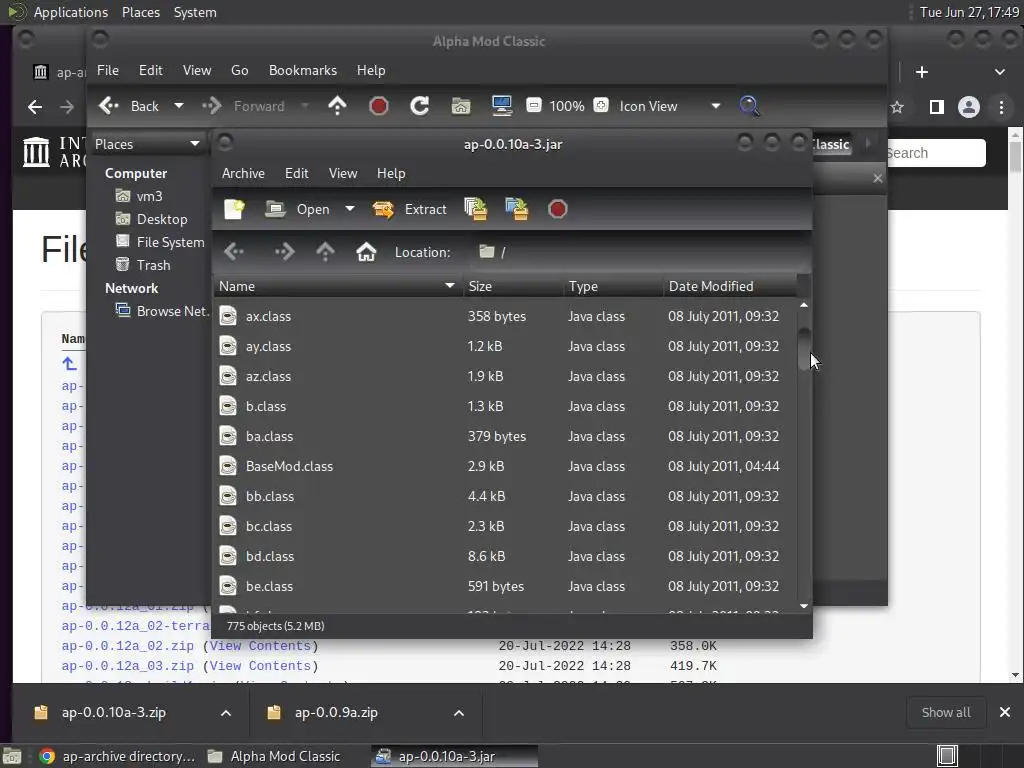Select ax.class file
Image resolution: width=1024 pixels, height=768 pixels.
point(505,316)
